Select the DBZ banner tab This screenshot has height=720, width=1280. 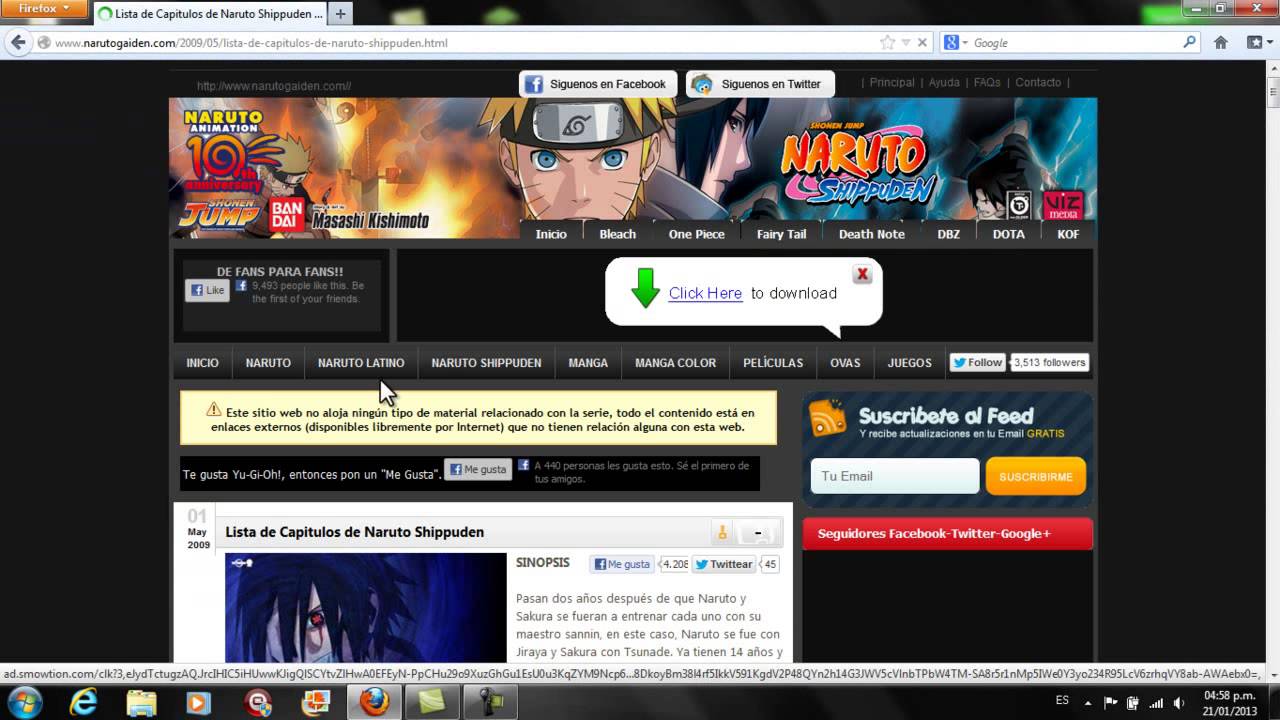[948, 233]
